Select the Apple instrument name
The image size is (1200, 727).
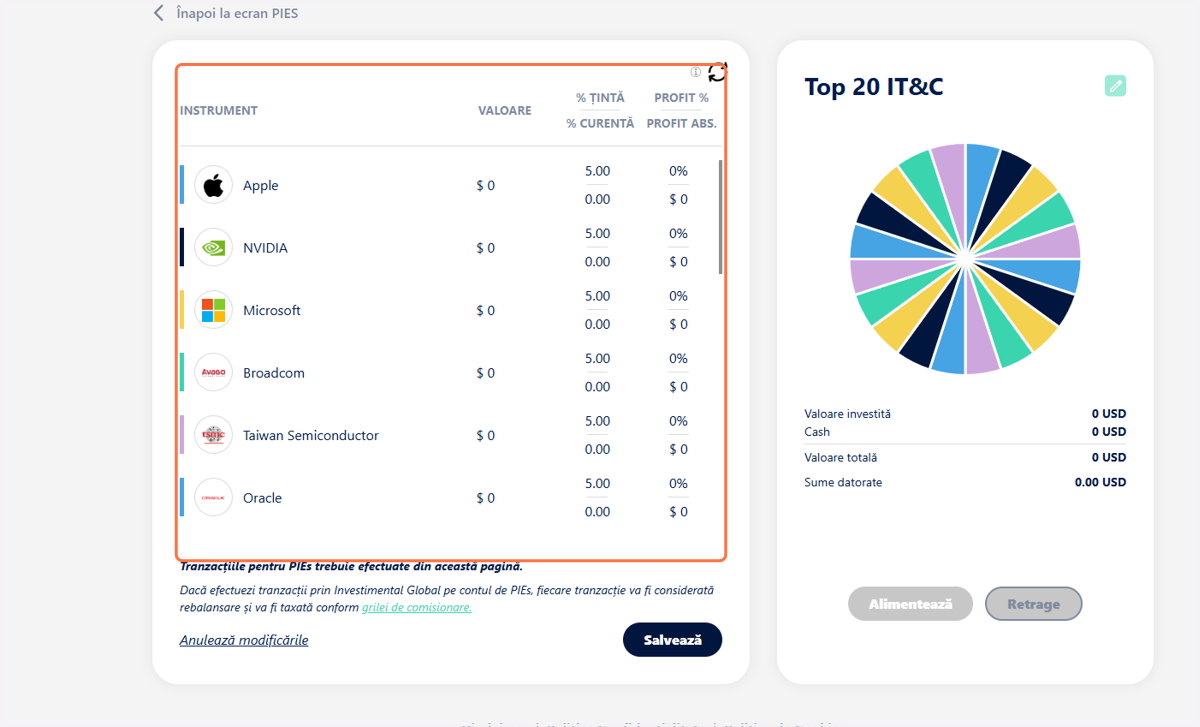pyautogui.click(x=261, y=185)
